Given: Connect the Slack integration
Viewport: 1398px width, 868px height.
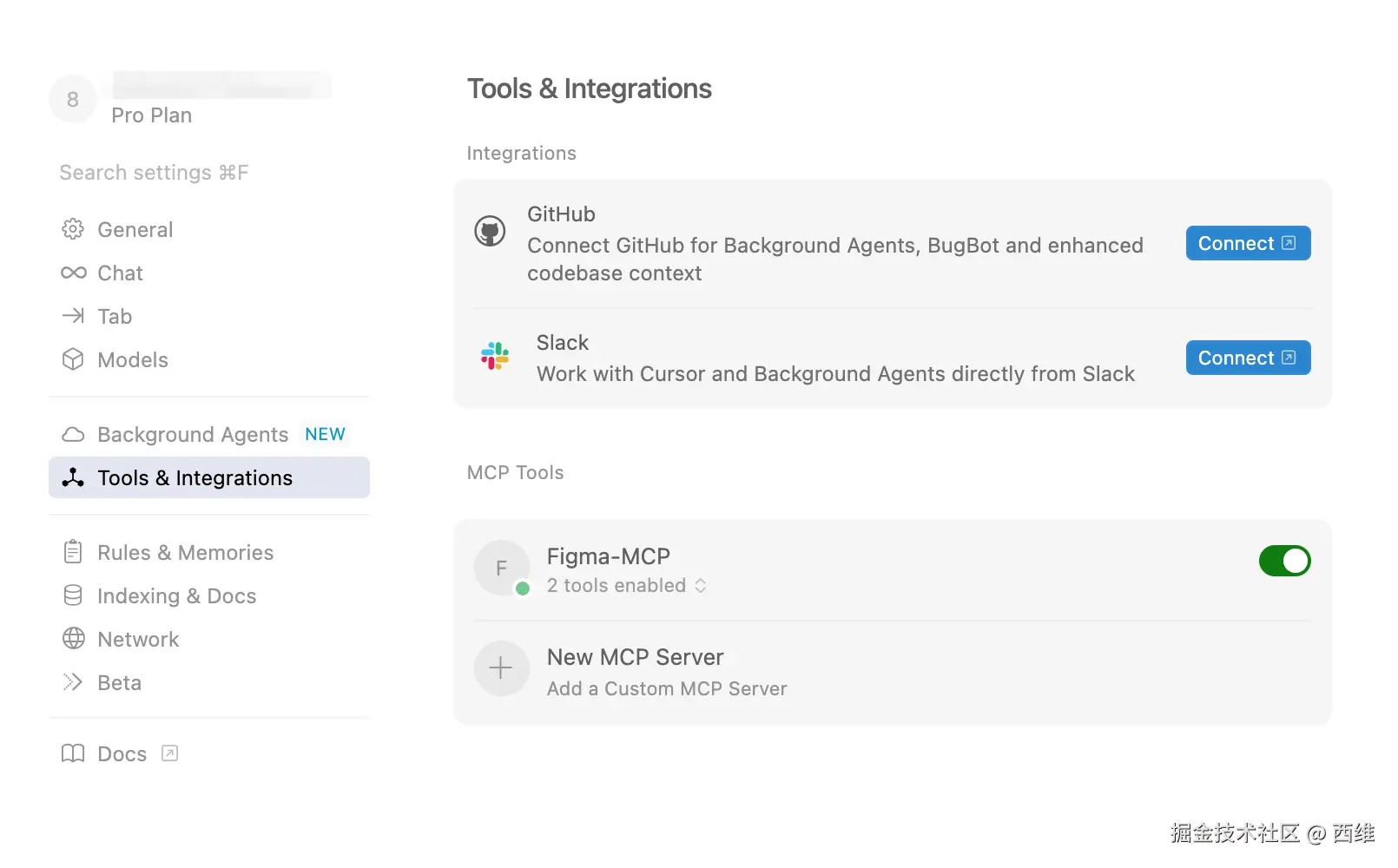Looking at the screenshot, I should tap(1248, 358).
